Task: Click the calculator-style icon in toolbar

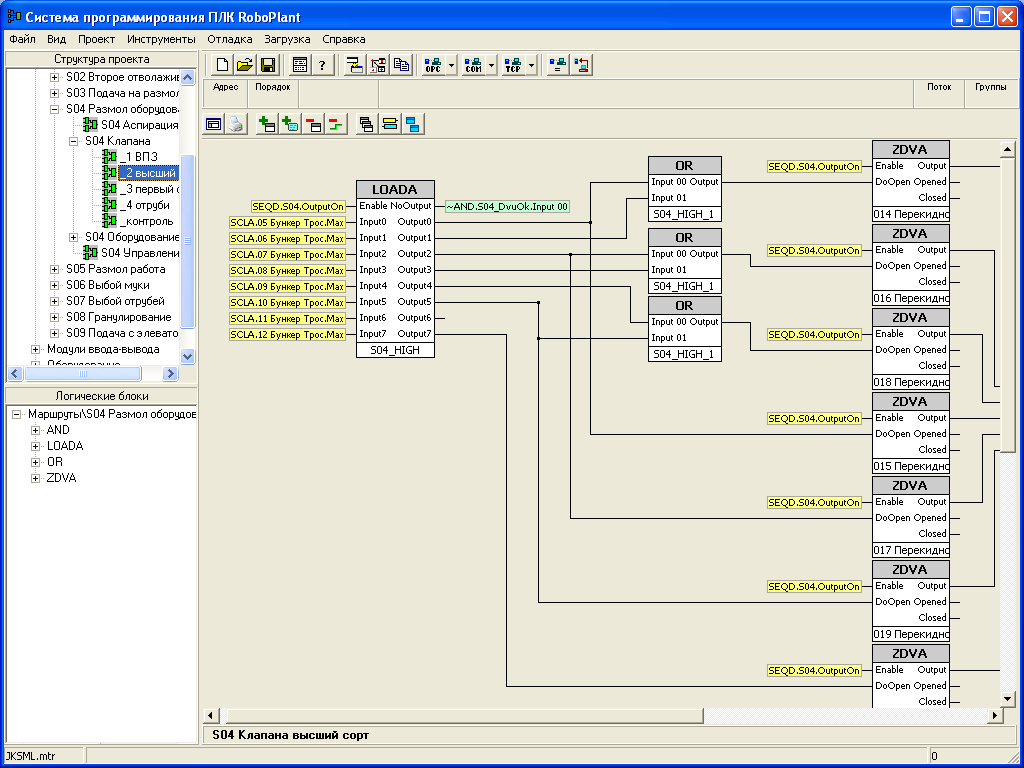Action: click(299, 65)
